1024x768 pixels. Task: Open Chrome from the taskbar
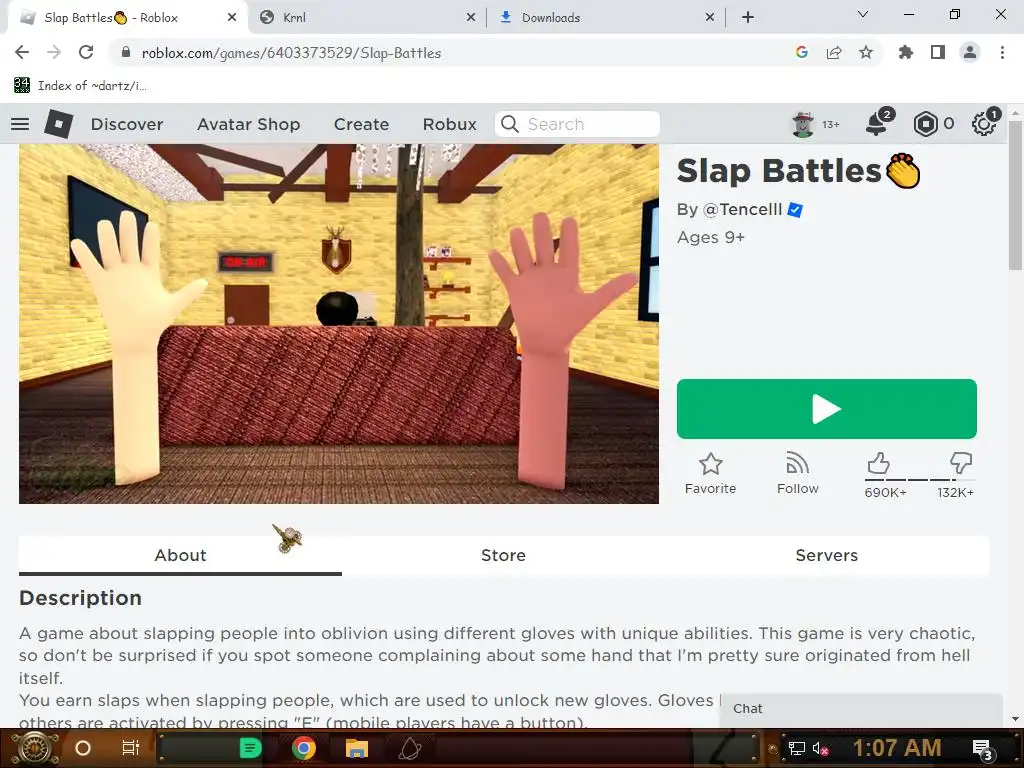tap(304, 748)
